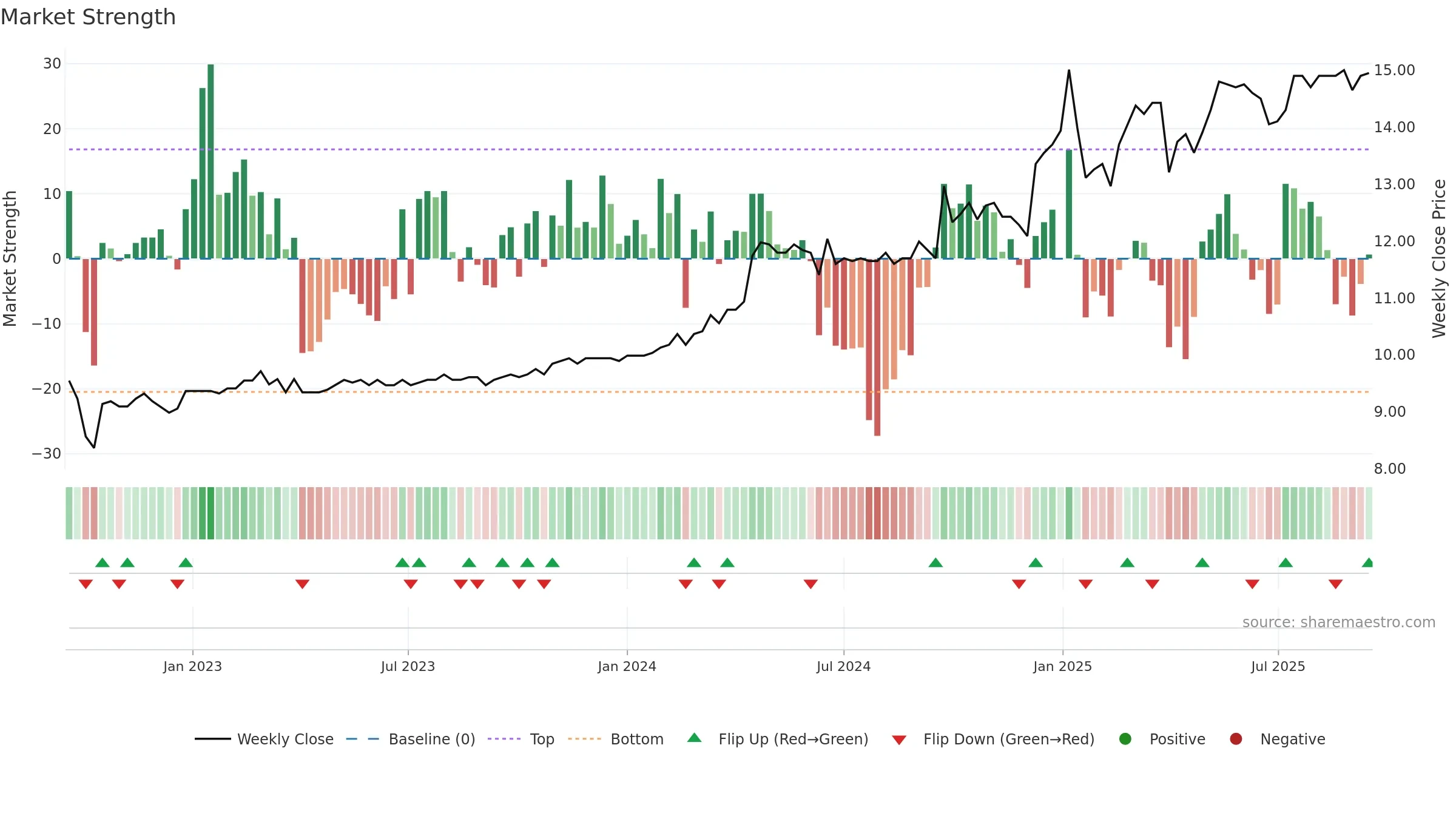The image size is (1456, 819).
Task: Click the Jul 2025 axis label
Action: [1278, 666]
